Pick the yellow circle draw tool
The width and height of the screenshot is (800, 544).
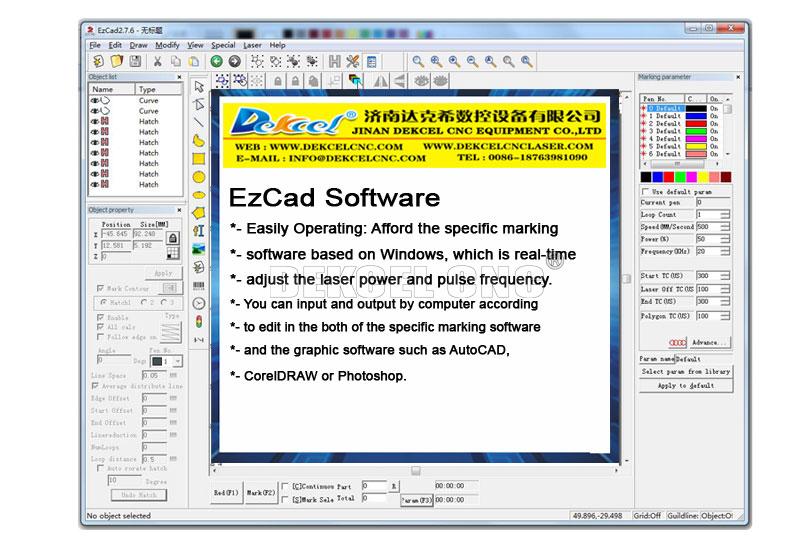(x=199, y=176)
